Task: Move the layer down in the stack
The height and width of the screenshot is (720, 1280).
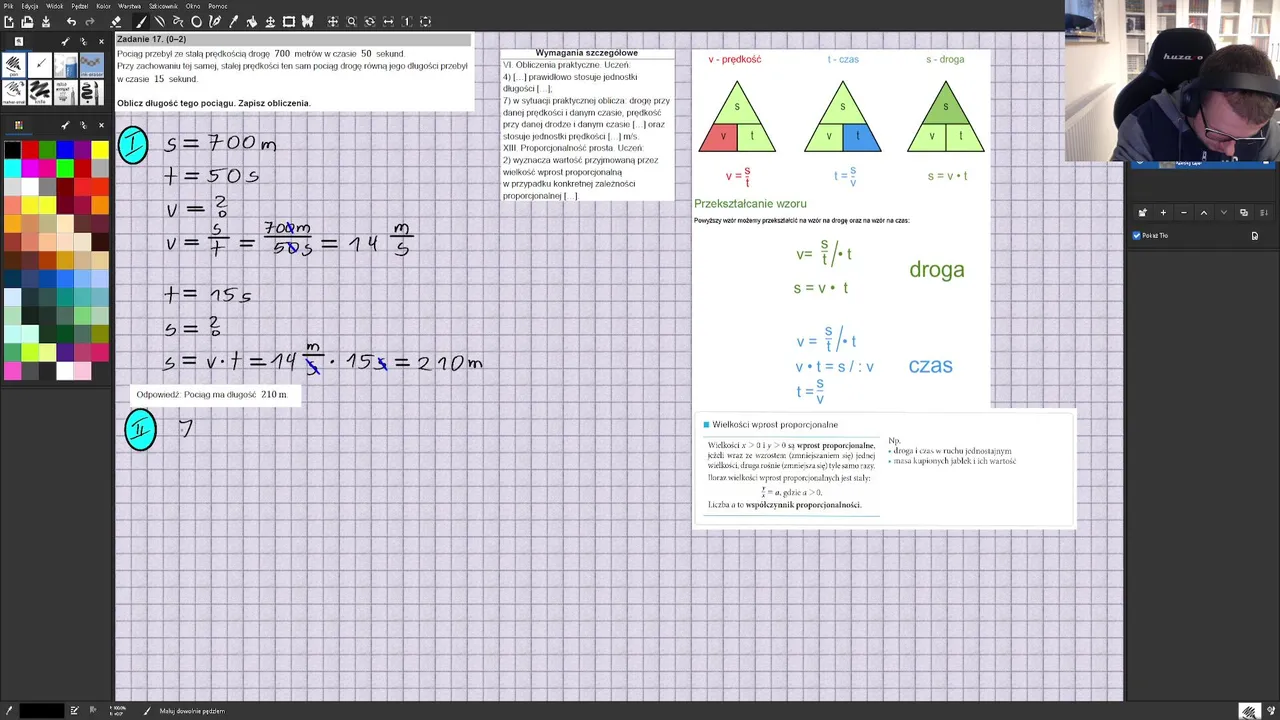Action: click(1224, 212)
